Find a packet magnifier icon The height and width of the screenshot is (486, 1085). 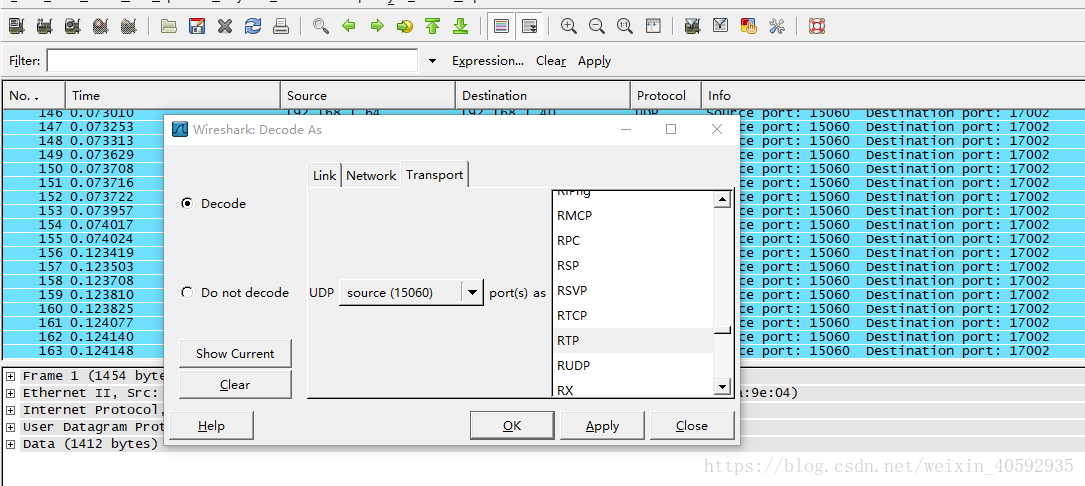coord(320,26)
